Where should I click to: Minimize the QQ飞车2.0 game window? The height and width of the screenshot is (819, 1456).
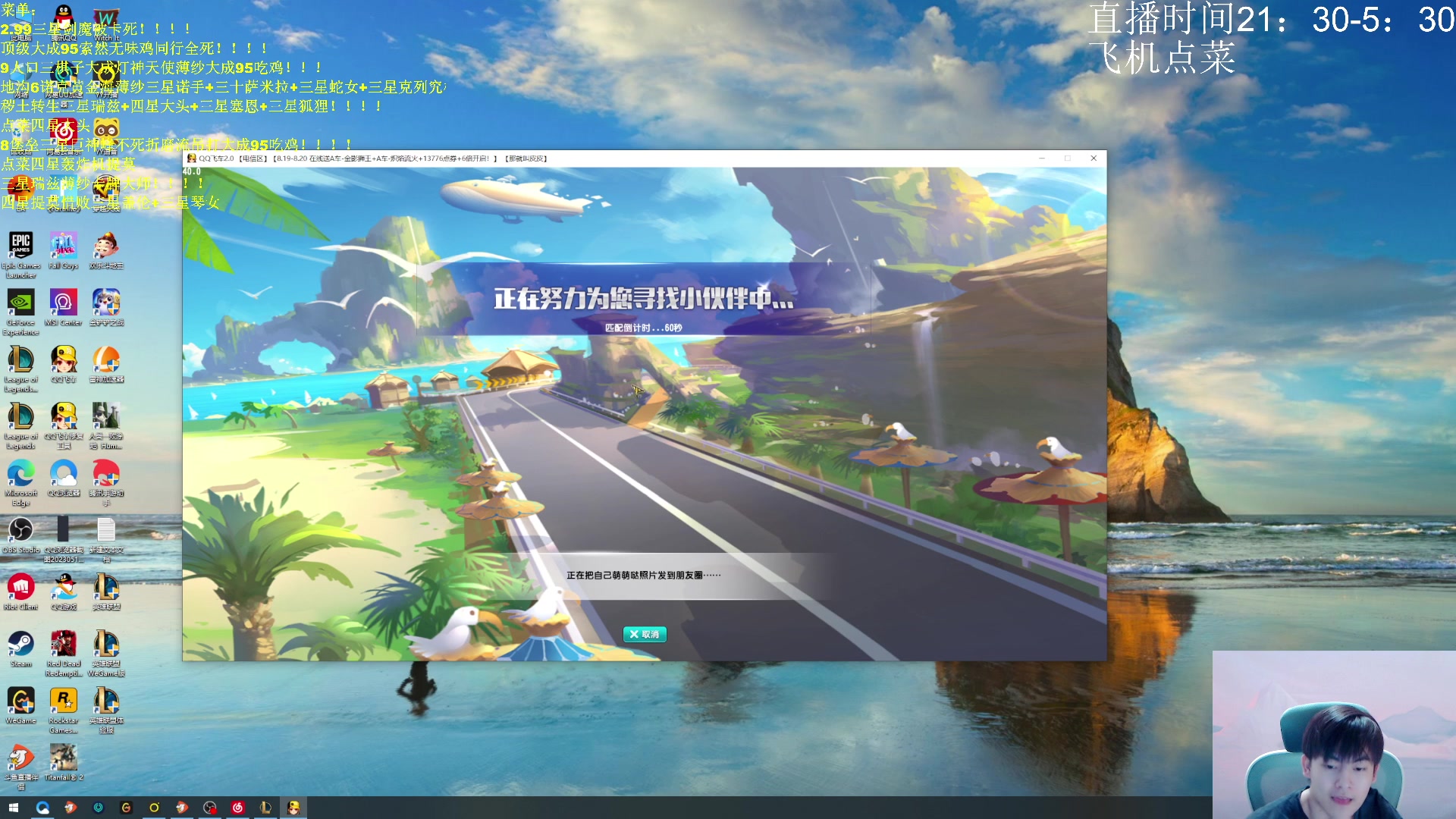click(x=1042, y=158)
